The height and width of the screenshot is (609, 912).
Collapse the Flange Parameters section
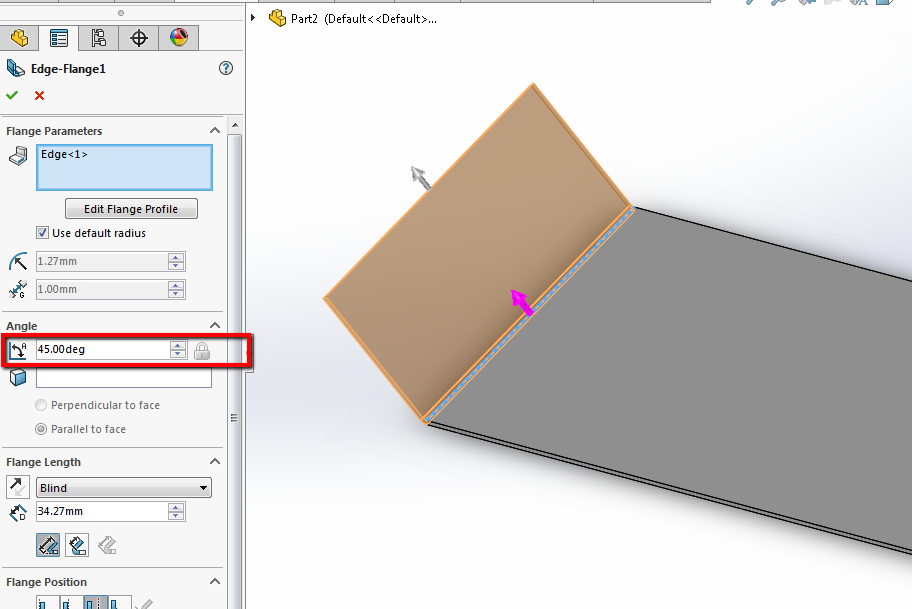[x=215, y=130]
